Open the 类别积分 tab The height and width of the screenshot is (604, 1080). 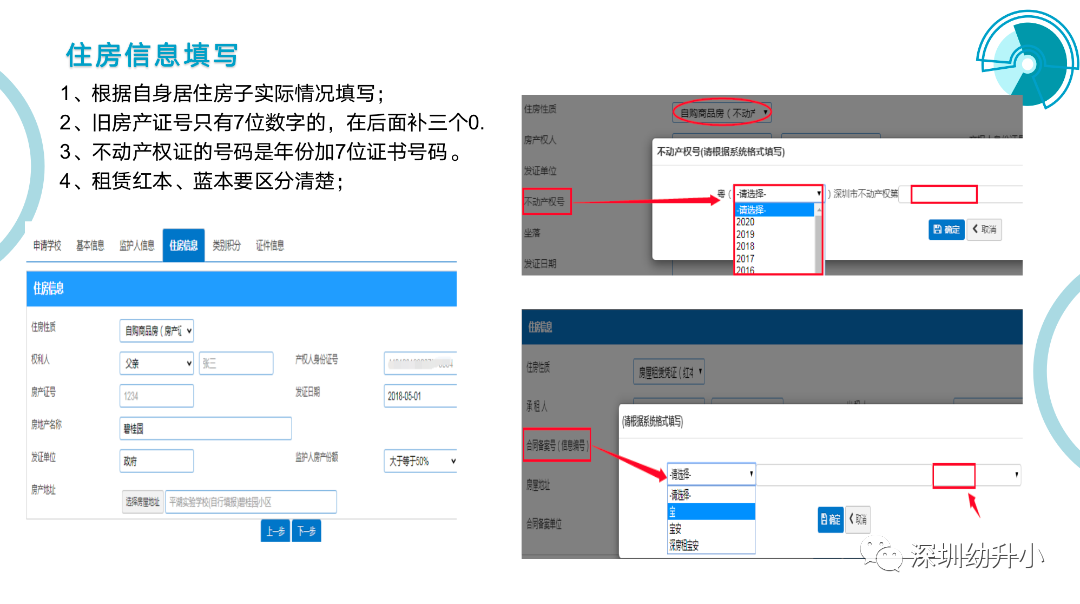pyautogui.click(x=227, y=245)
